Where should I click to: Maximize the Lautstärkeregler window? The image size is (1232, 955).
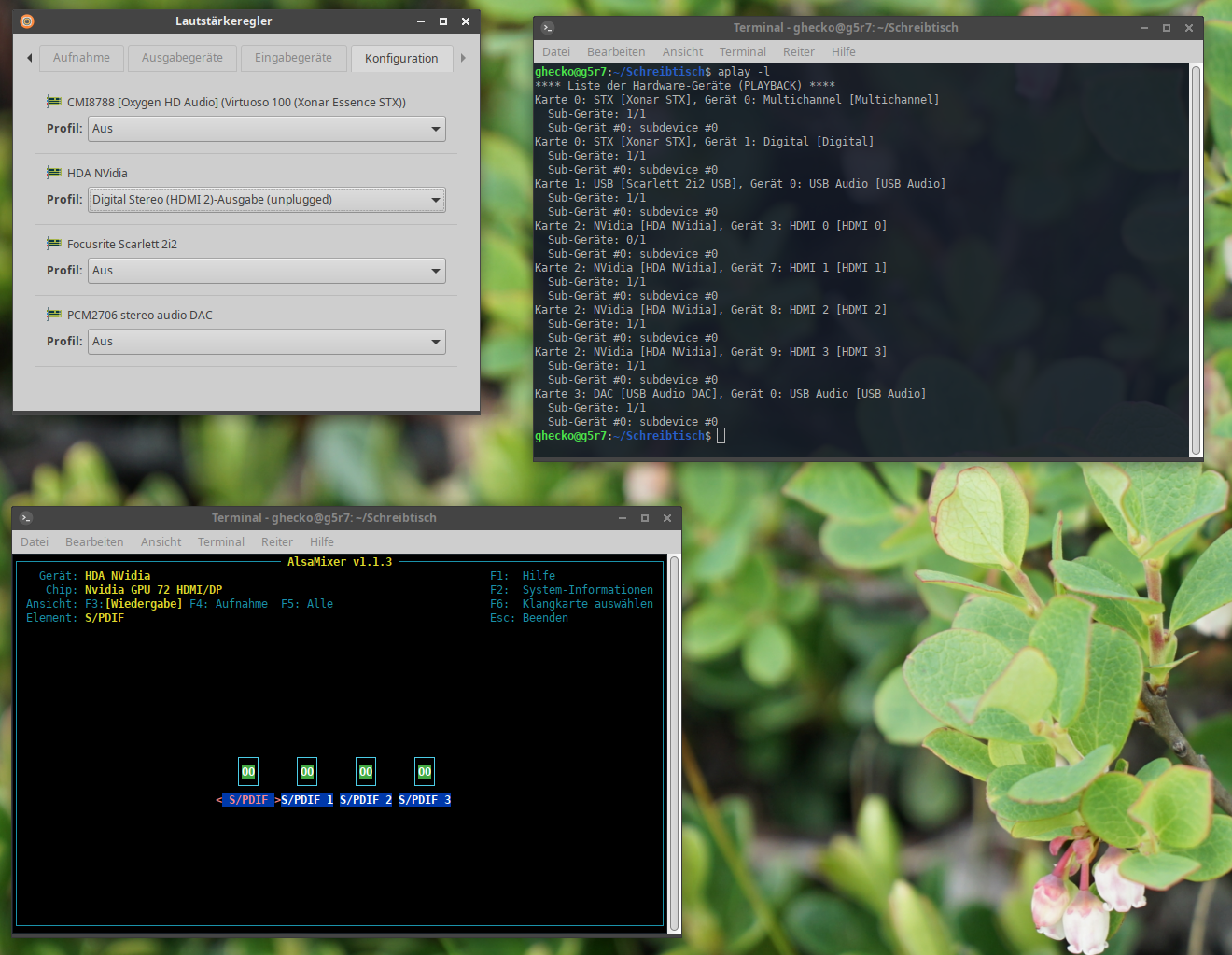point(443,21)
